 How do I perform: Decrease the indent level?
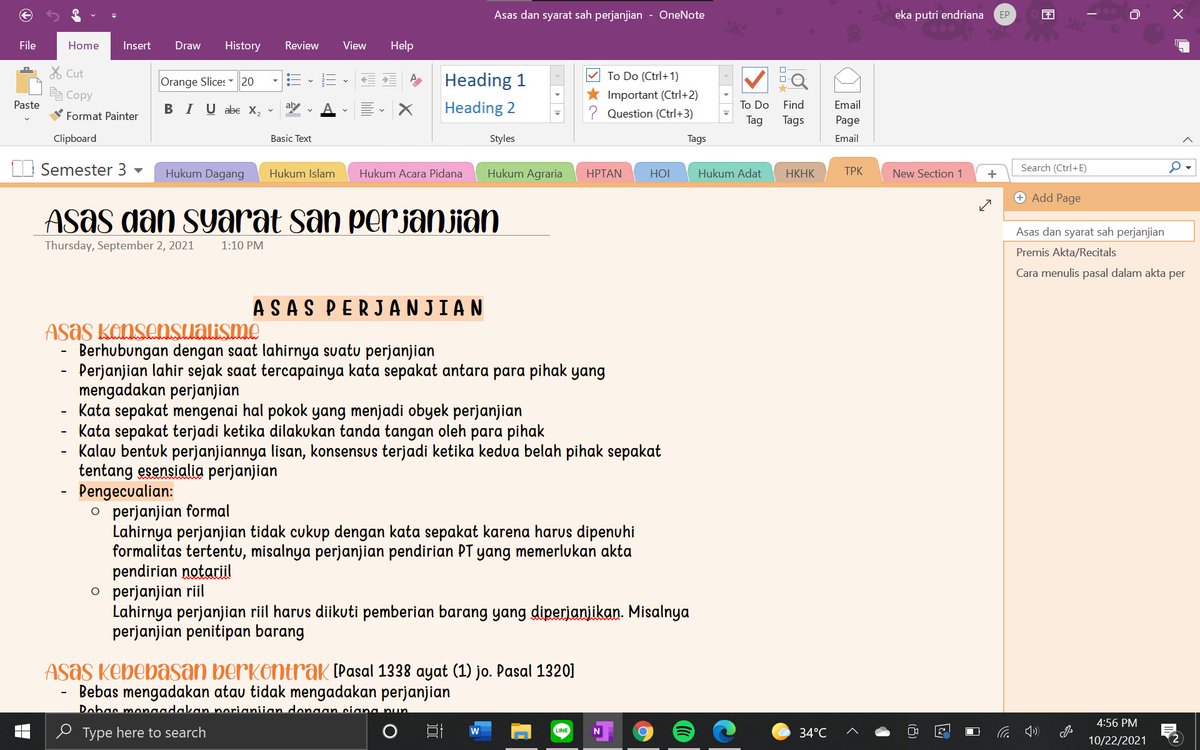[x=367, y=81]
